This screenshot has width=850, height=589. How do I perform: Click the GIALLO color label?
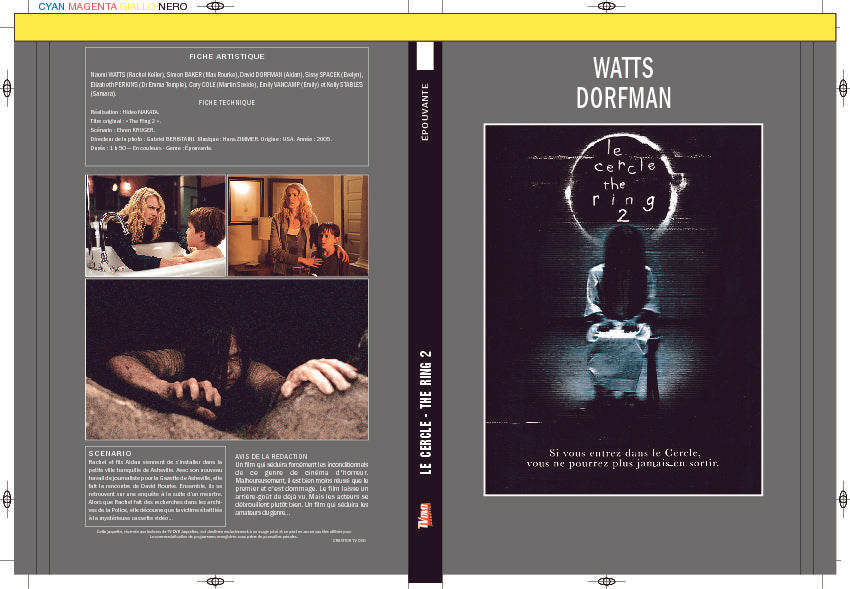[x=137, y=7]
